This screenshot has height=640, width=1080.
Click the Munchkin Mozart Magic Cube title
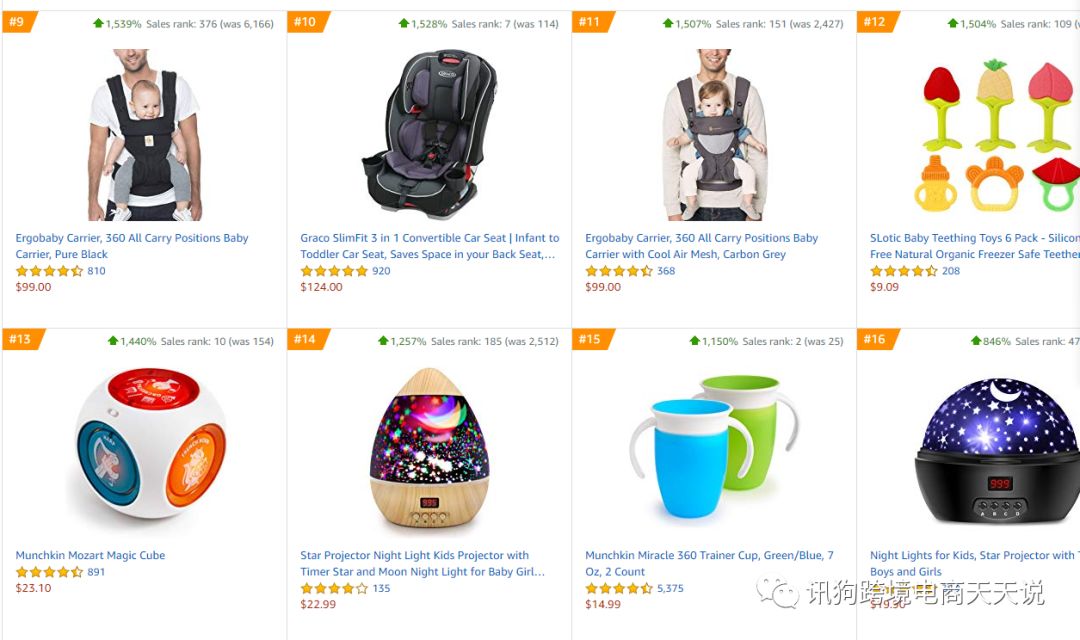click(90, 555)
